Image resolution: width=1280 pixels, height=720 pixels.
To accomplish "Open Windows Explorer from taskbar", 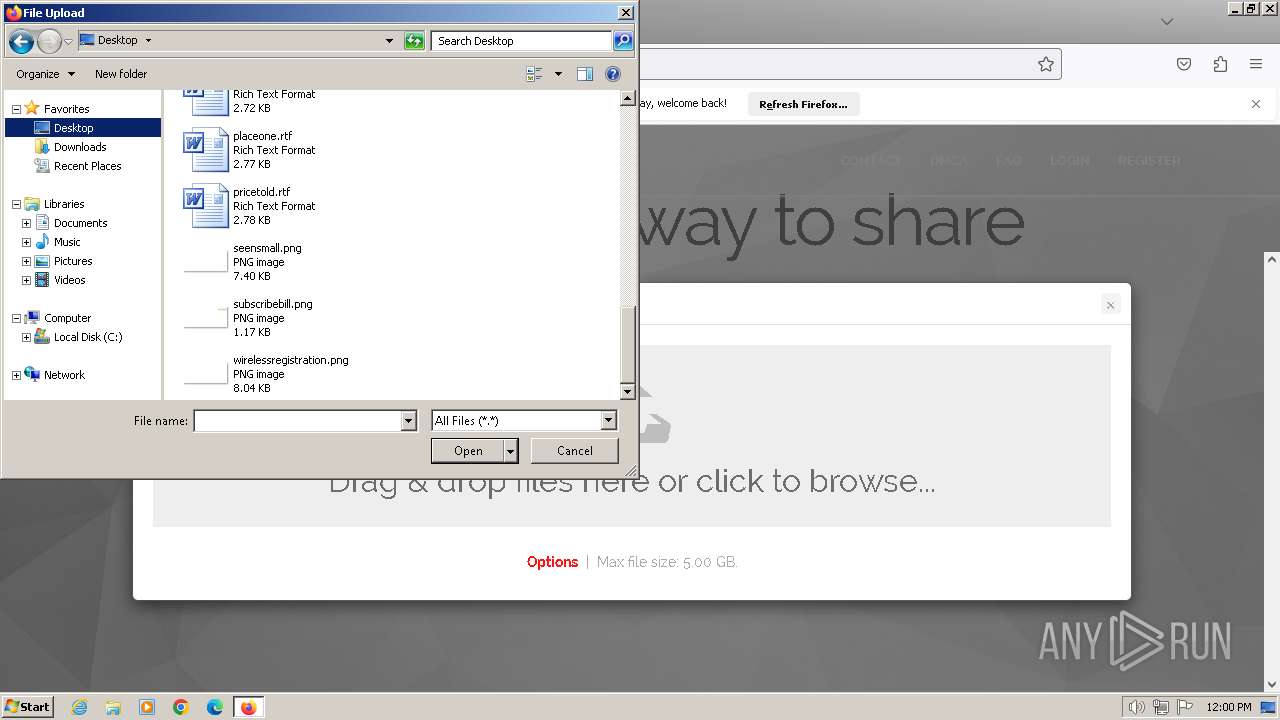I will coord(113,707).
